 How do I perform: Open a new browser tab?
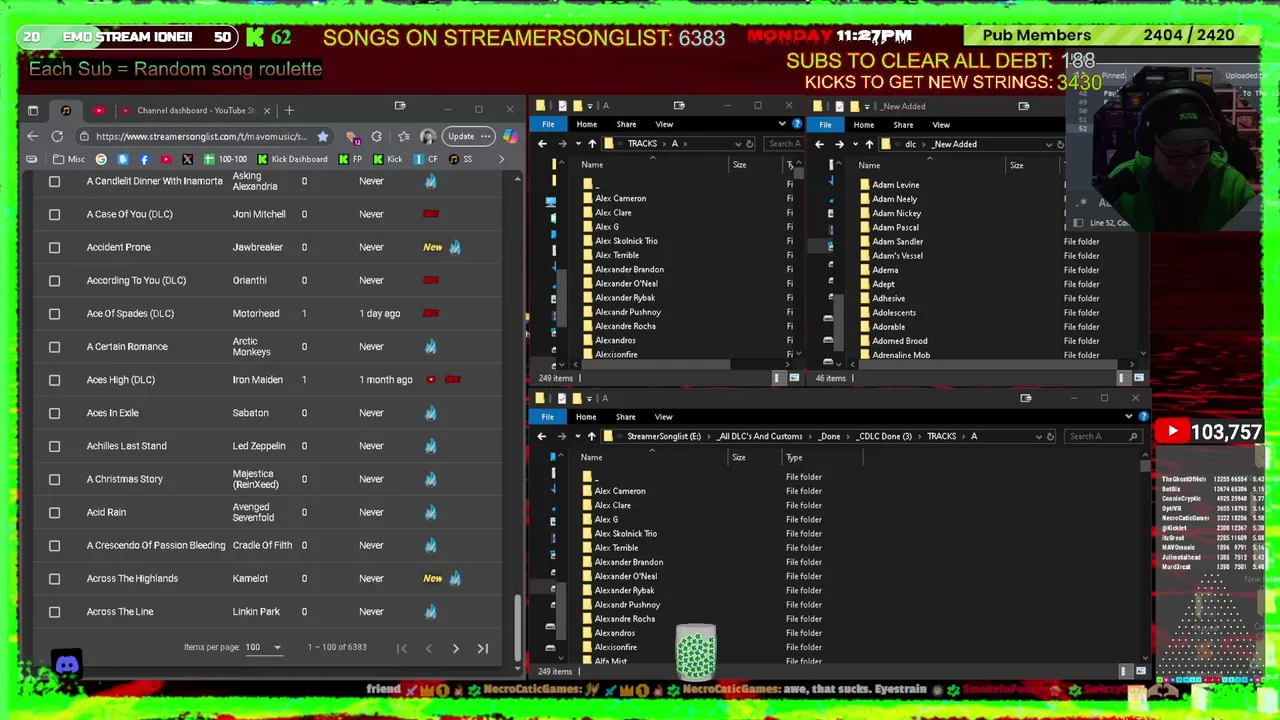[289, 110]
